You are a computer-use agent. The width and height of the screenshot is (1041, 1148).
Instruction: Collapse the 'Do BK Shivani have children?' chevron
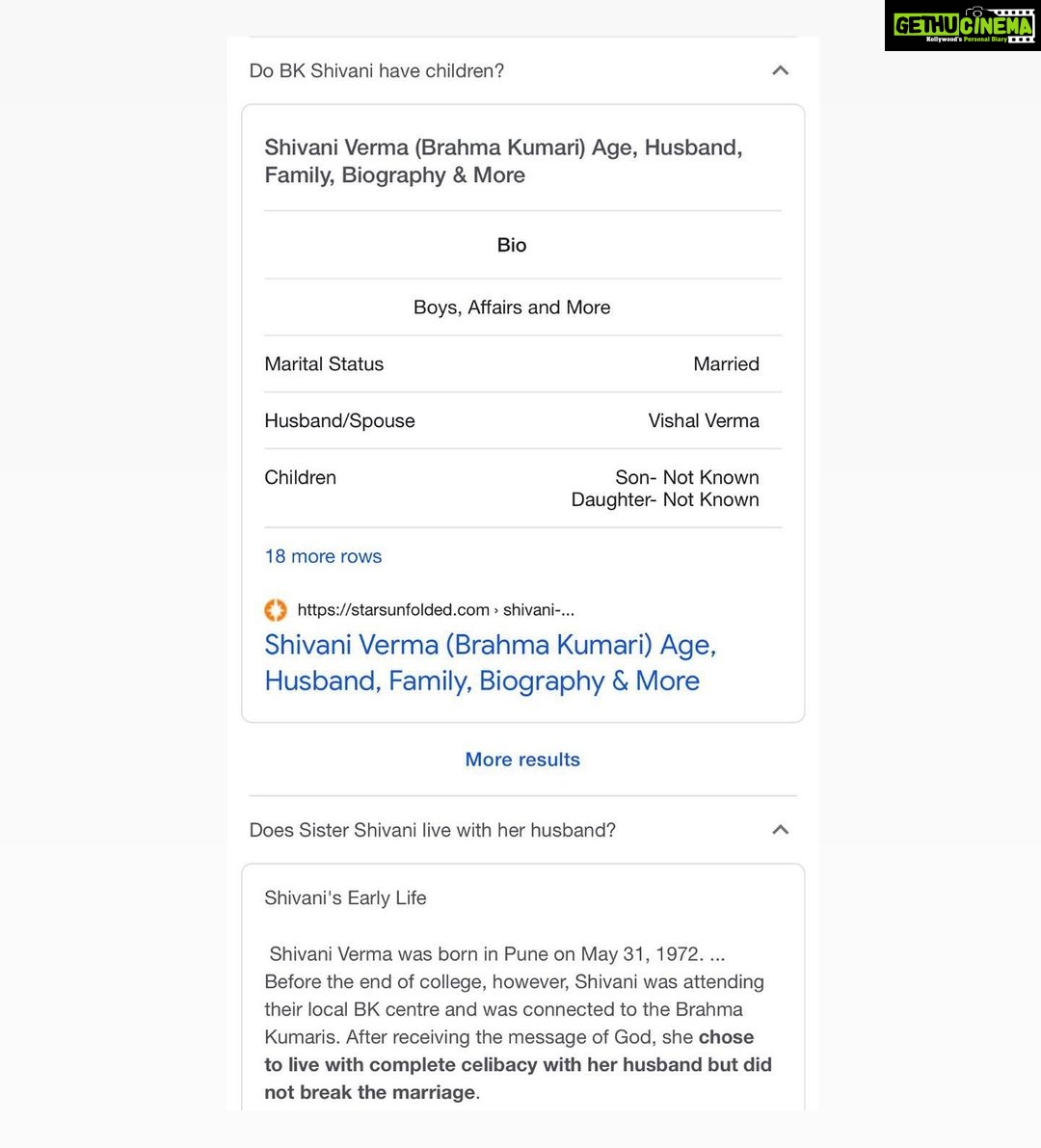pyautogui.click(x=781, y=71)
